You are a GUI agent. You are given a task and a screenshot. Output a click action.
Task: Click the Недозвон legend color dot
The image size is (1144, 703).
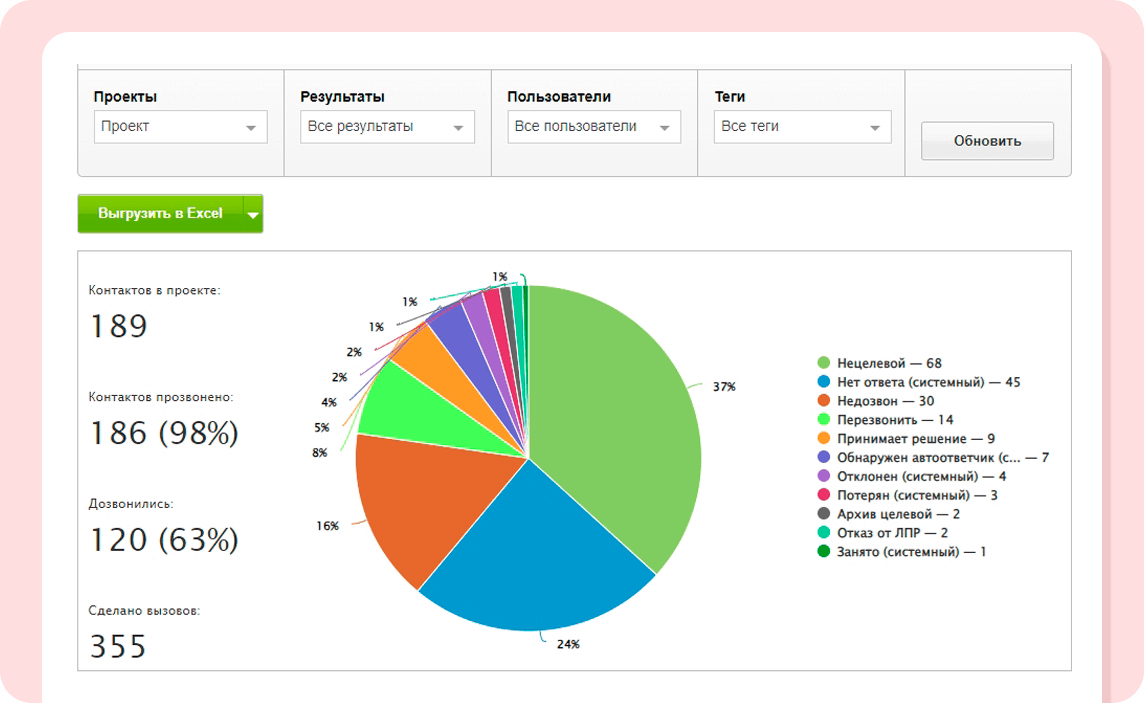click(x=824, y=400)
